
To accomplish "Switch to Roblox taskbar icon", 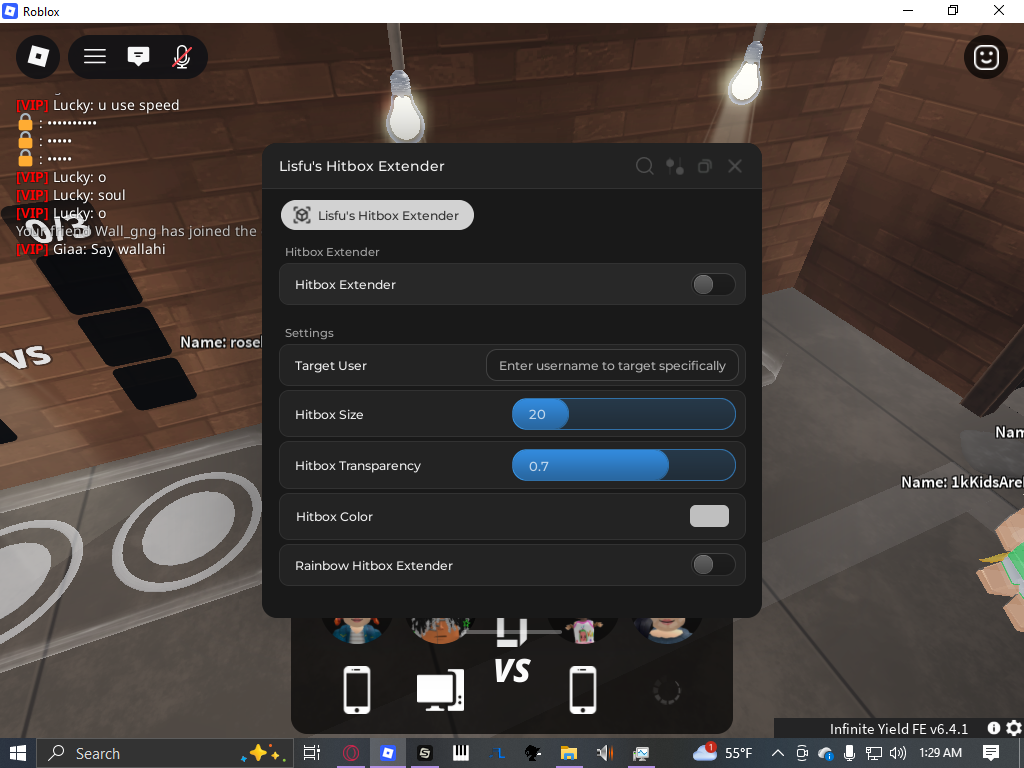I will coord(387,753).
